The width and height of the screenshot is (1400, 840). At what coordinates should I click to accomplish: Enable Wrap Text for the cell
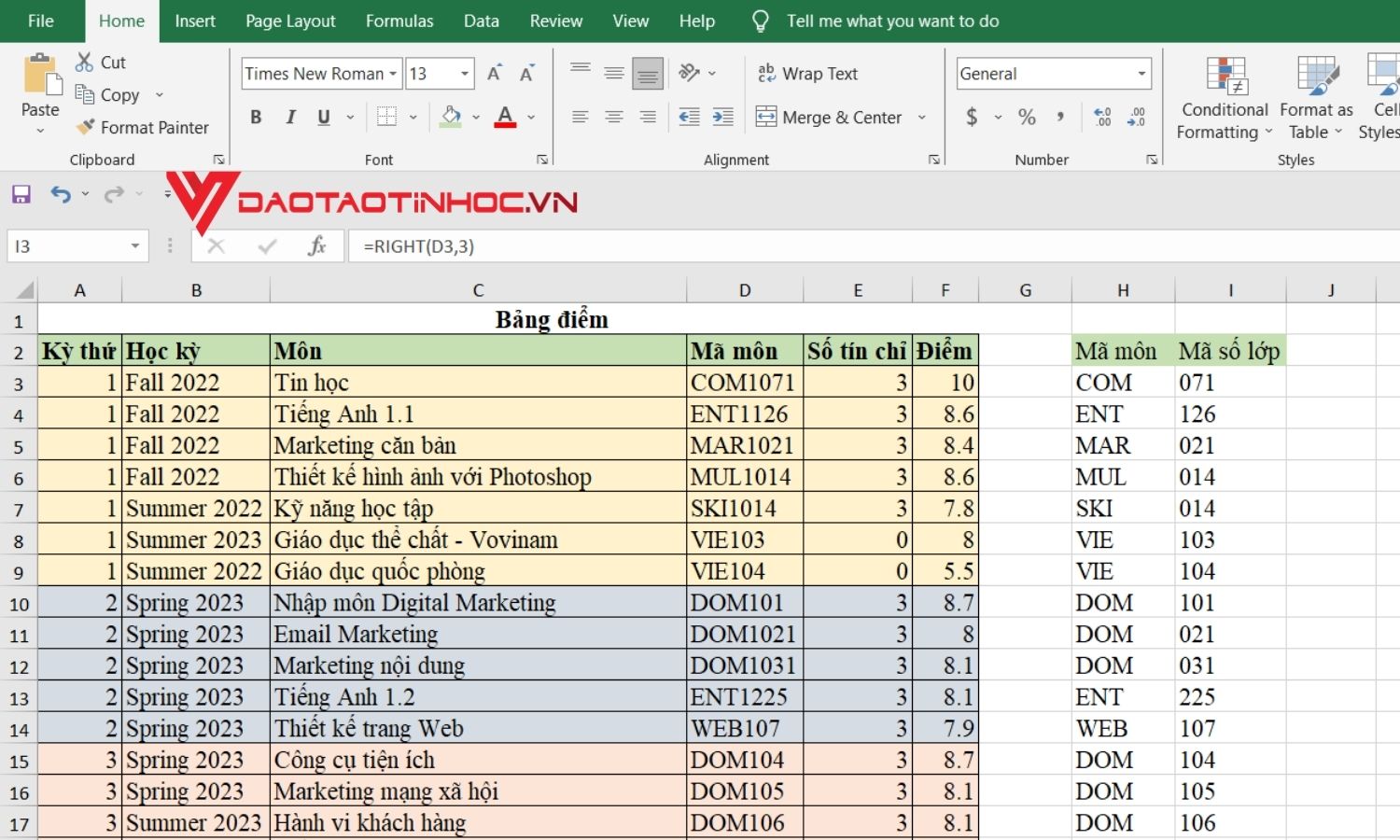pyautogui.click(x=808, y=73)
